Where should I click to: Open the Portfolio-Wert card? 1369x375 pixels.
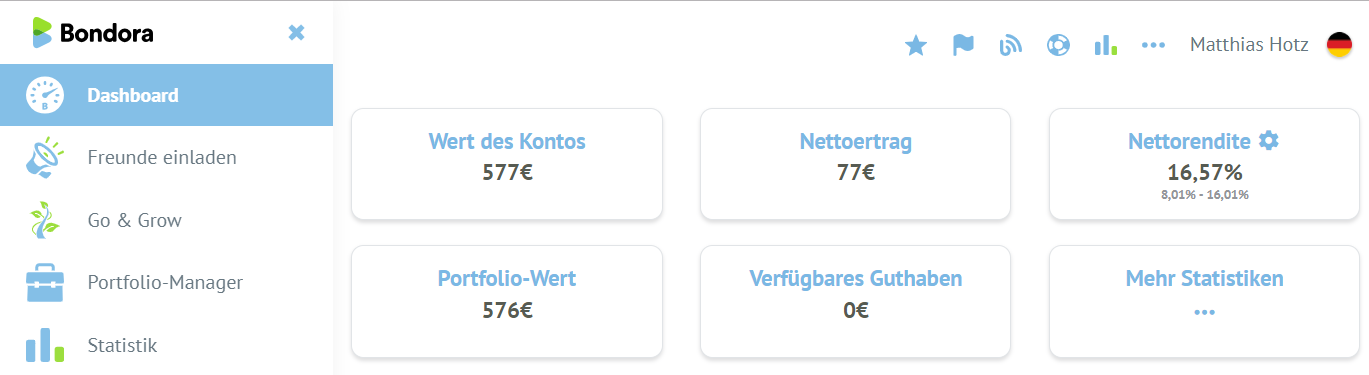pos(507,301)
